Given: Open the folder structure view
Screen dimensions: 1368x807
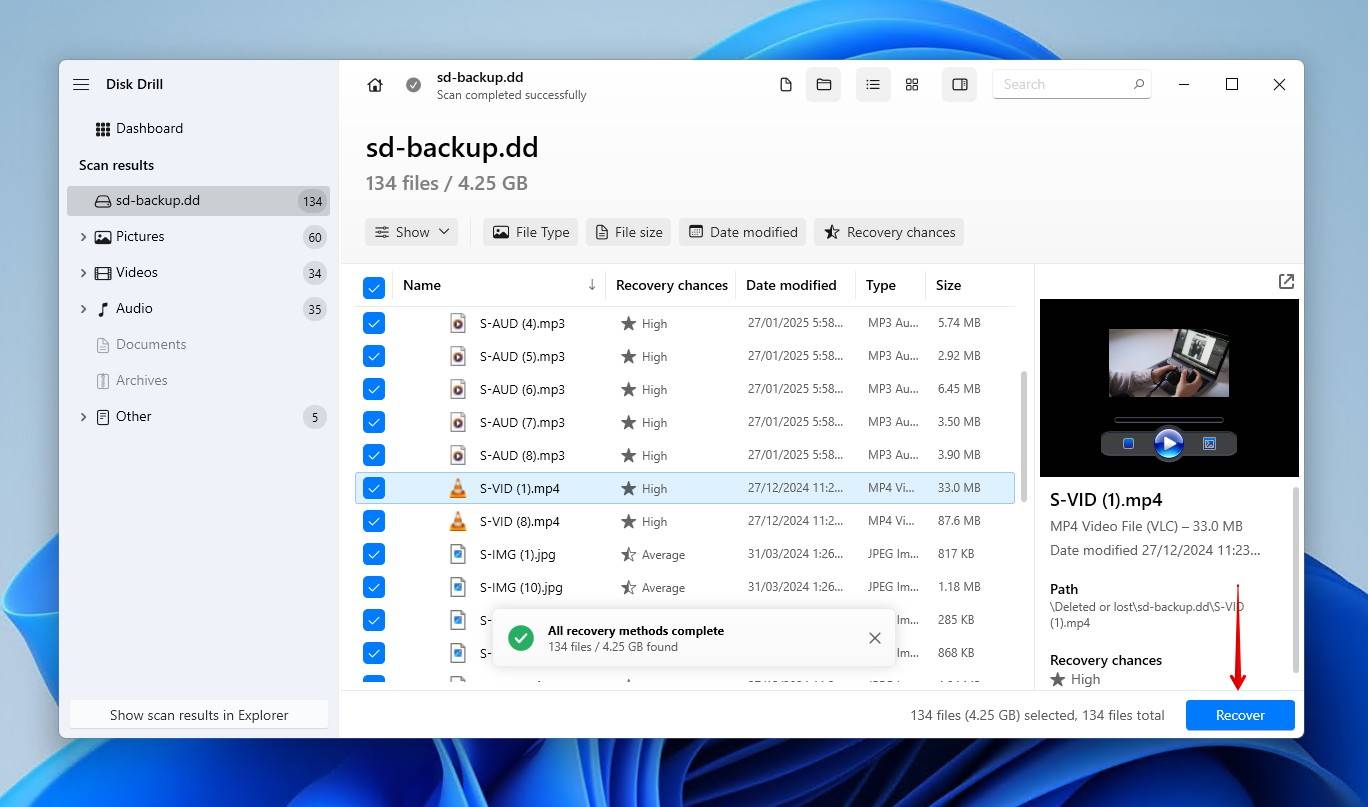Looking at the screenshot, I should [823, 84].
